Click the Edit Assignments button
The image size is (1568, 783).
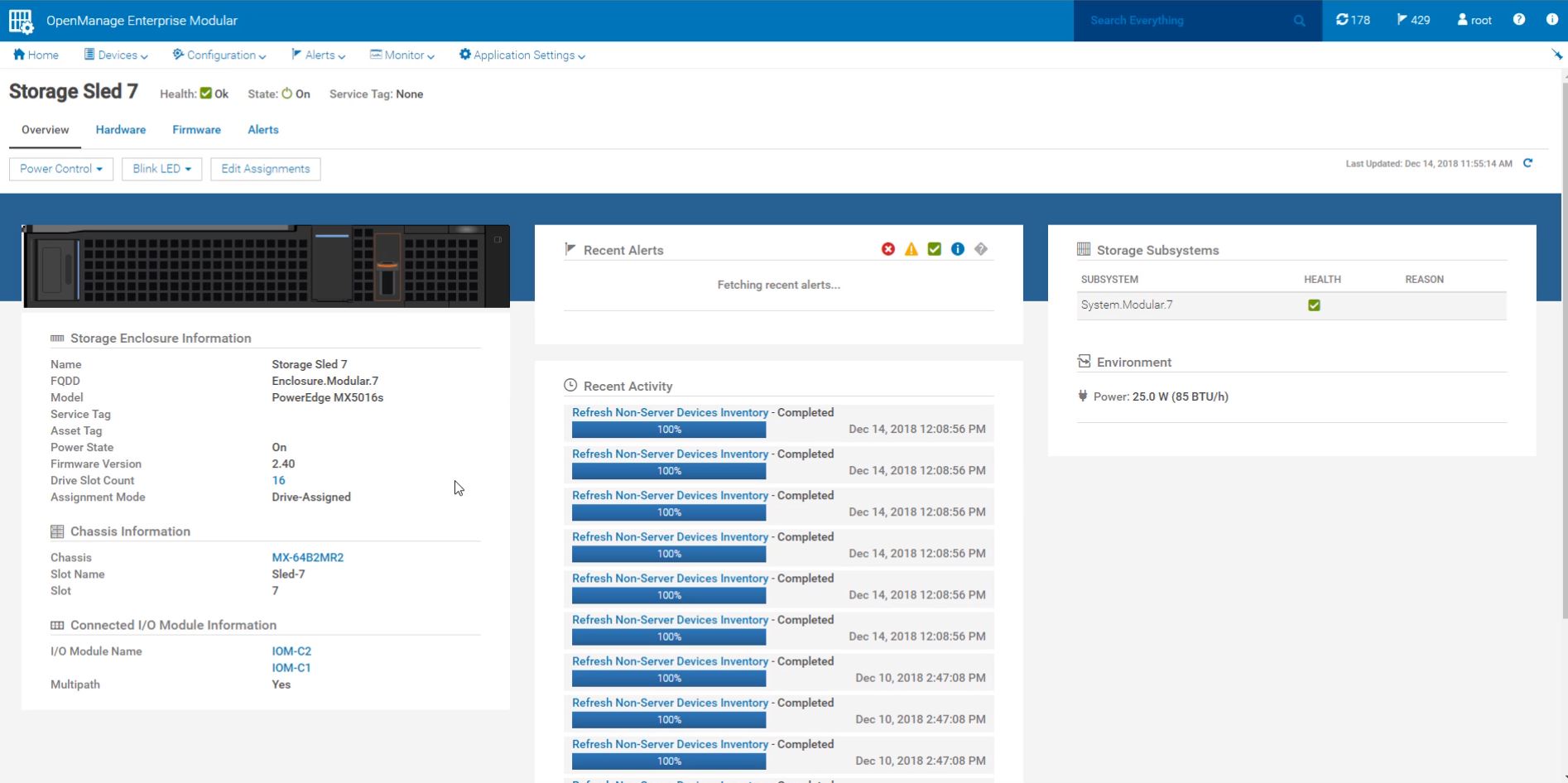click(x=266, y=169)
